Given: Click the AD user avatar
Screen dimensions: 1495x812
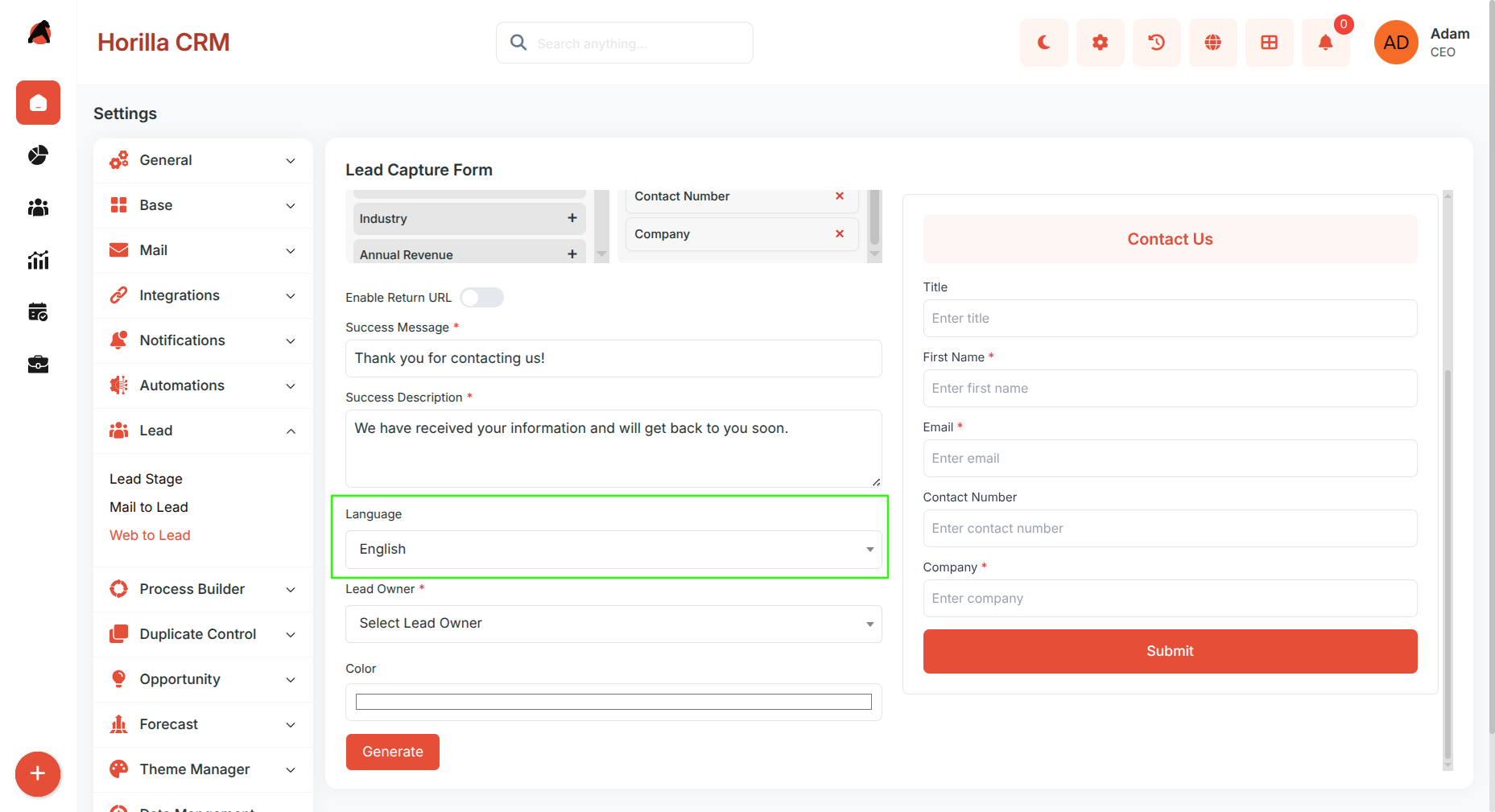Looking at the screenshot, I should tap(1396, 43).
